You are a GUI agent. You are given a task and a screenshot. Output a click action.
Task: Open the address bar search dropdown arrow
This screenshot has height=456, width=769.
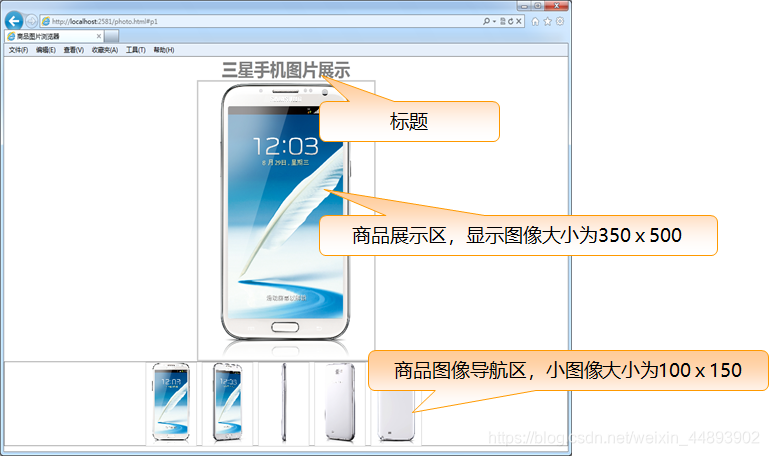[494, 21]
